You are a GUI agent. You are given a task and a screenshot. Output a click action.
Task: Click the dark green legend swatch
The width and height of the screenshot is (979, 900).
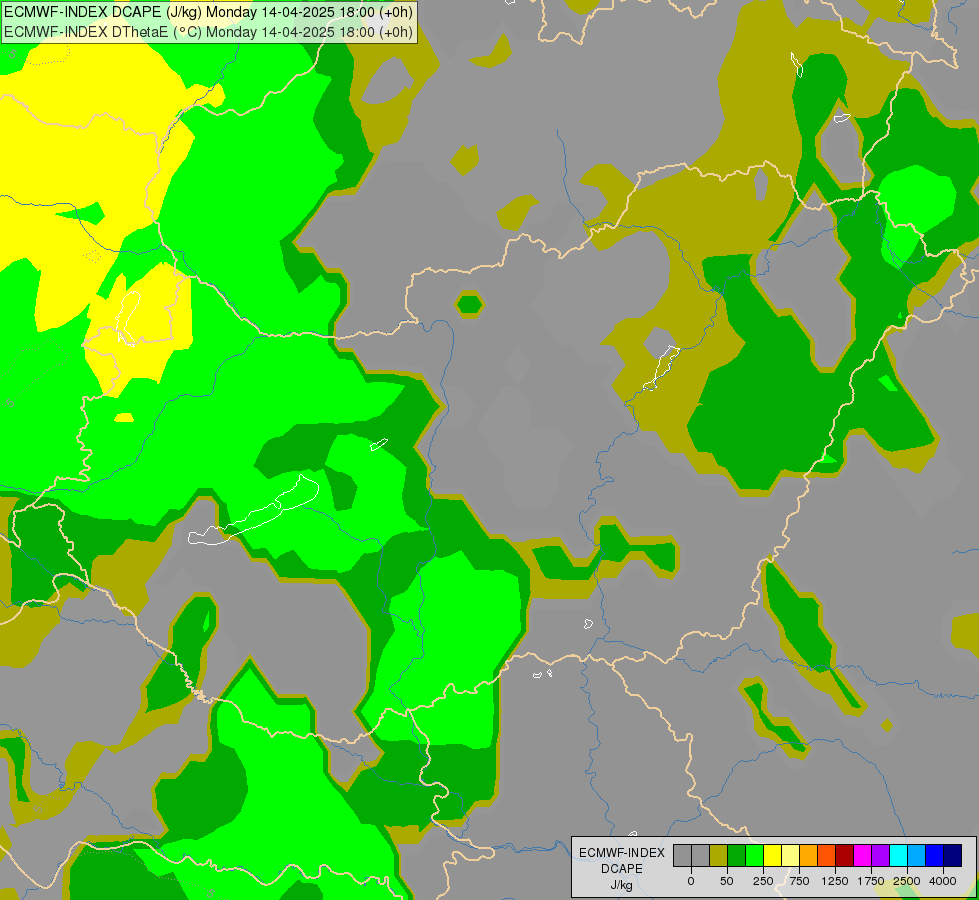click(x=736, y=855)
